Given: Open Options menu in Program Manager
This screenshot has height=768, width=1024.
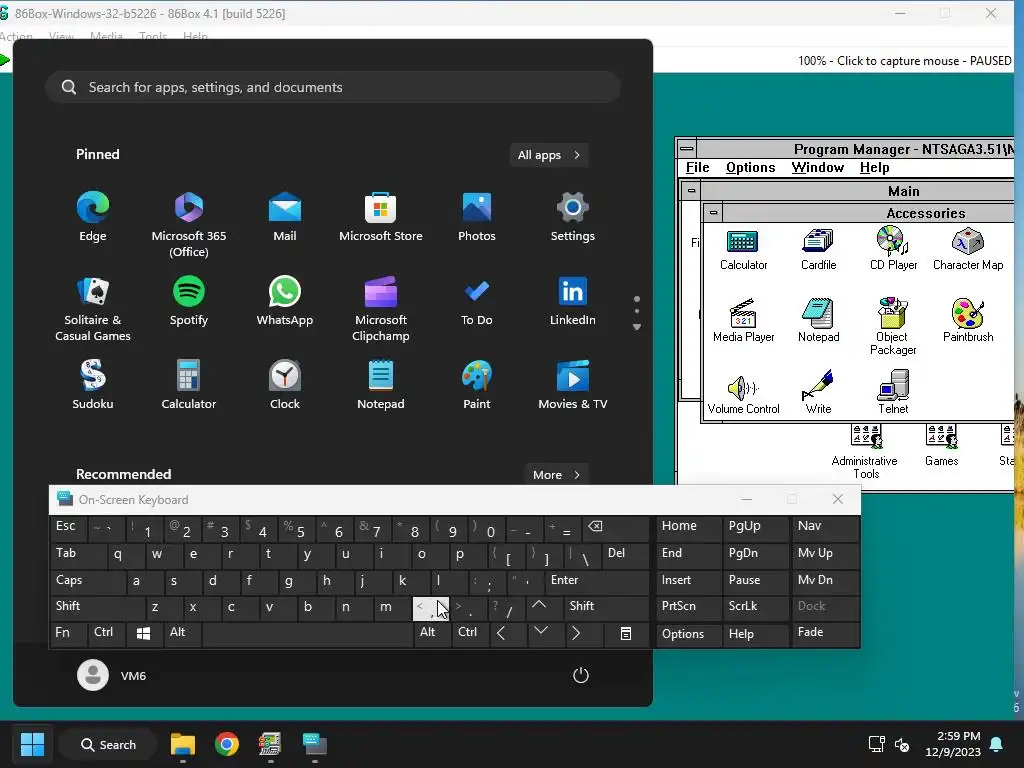Looking at the screenshot, I should click(750, 167).
